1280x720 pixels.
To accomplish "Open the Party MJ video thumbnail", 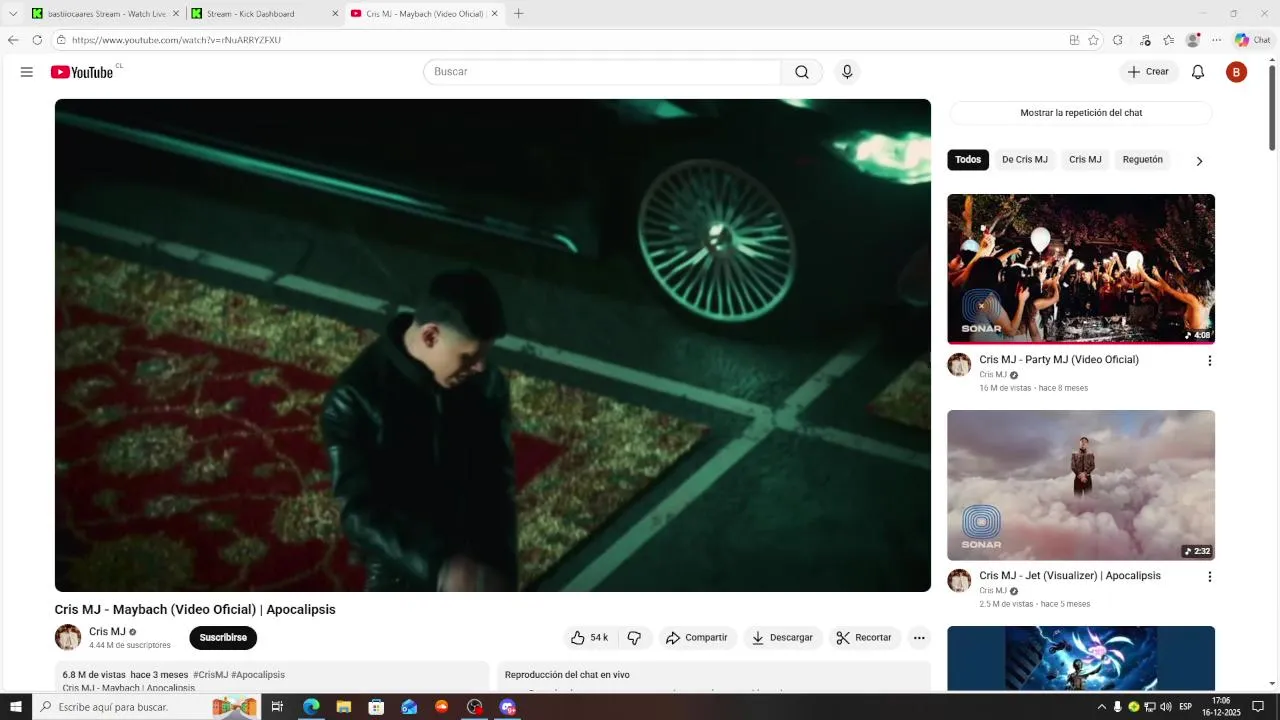I will pos(1081,269).
